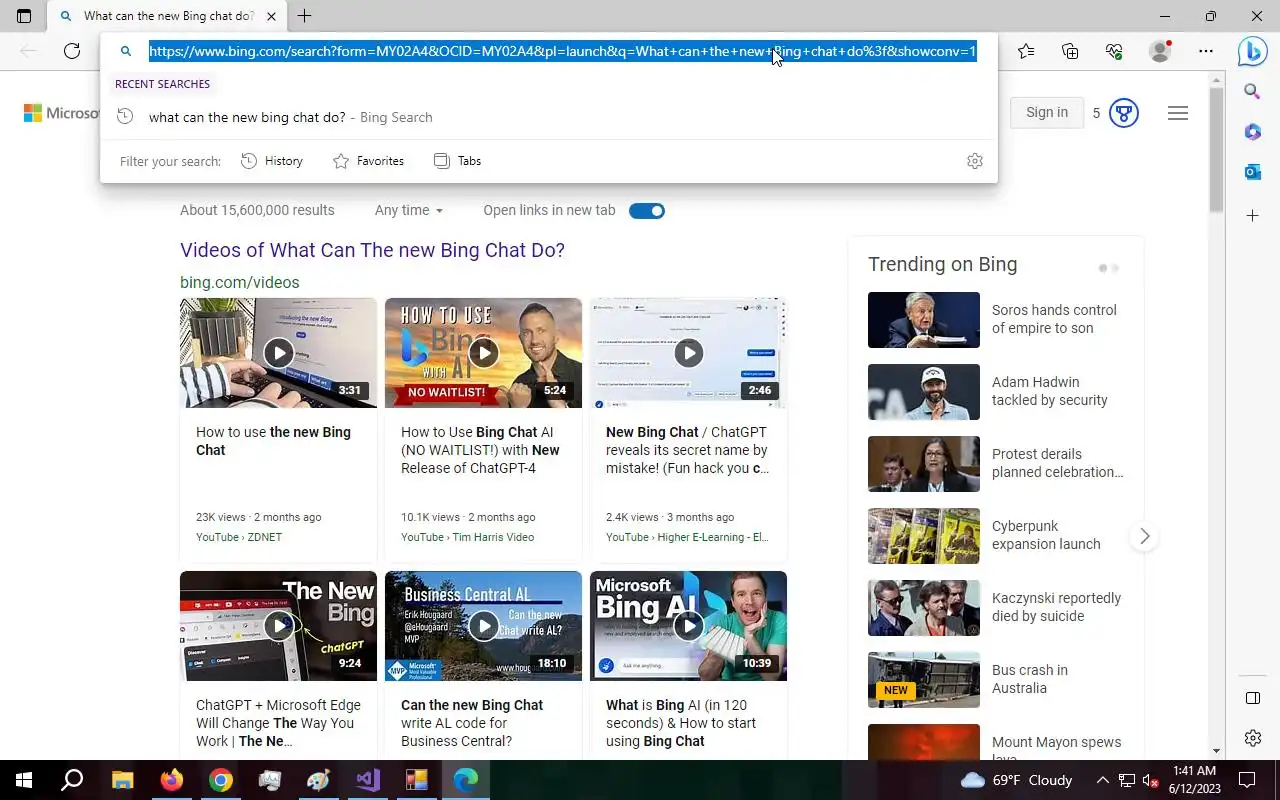Add sidebar app with plus icon

pos(1252,215)
